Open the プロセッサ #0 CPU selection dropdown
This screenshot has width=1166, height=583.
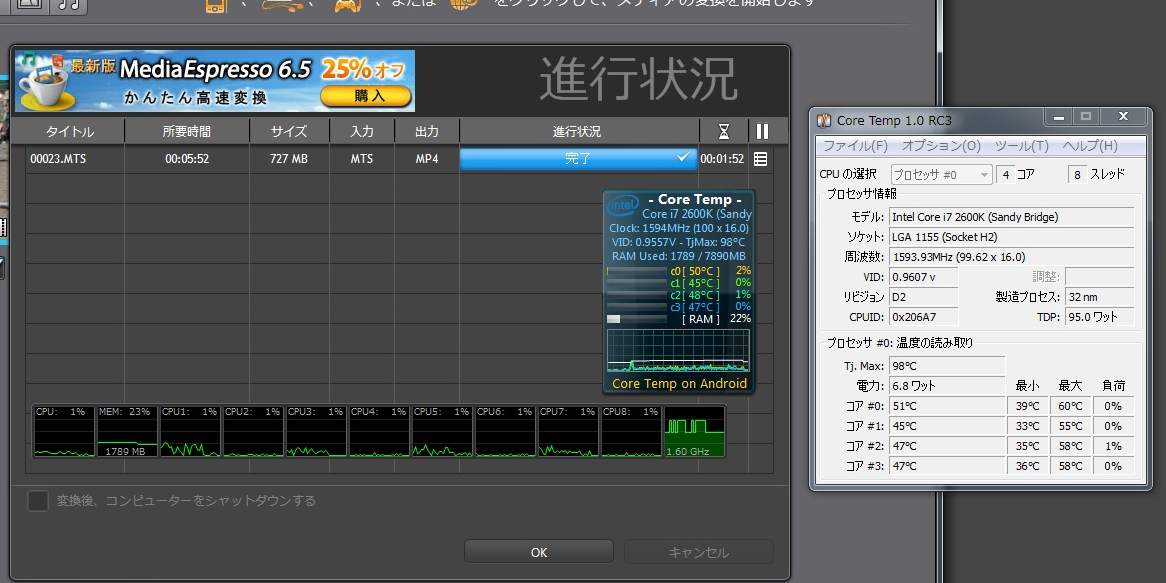940,174
